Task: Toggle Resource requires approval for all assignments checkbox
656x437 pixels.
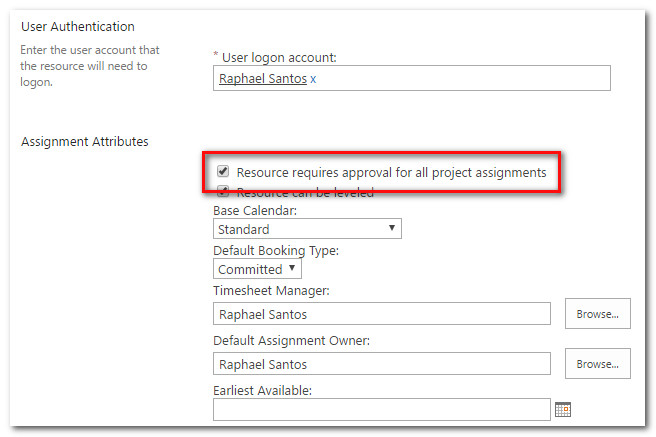Action: pos(223,171)
